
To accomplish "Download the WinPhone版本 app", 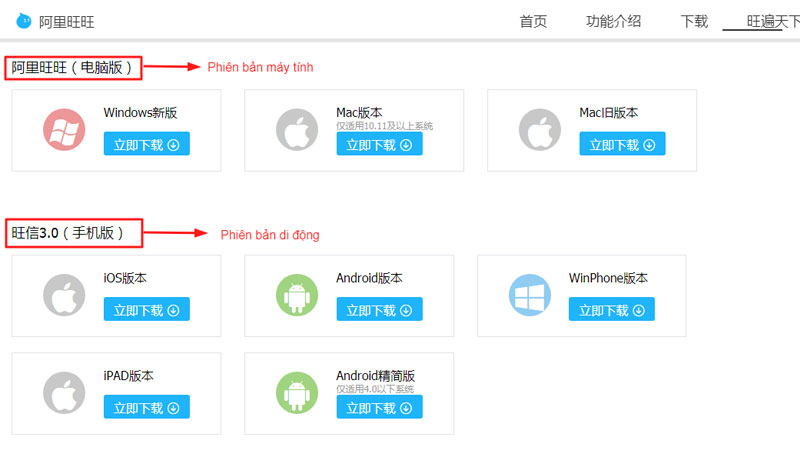I will click(x=612, y=309).
